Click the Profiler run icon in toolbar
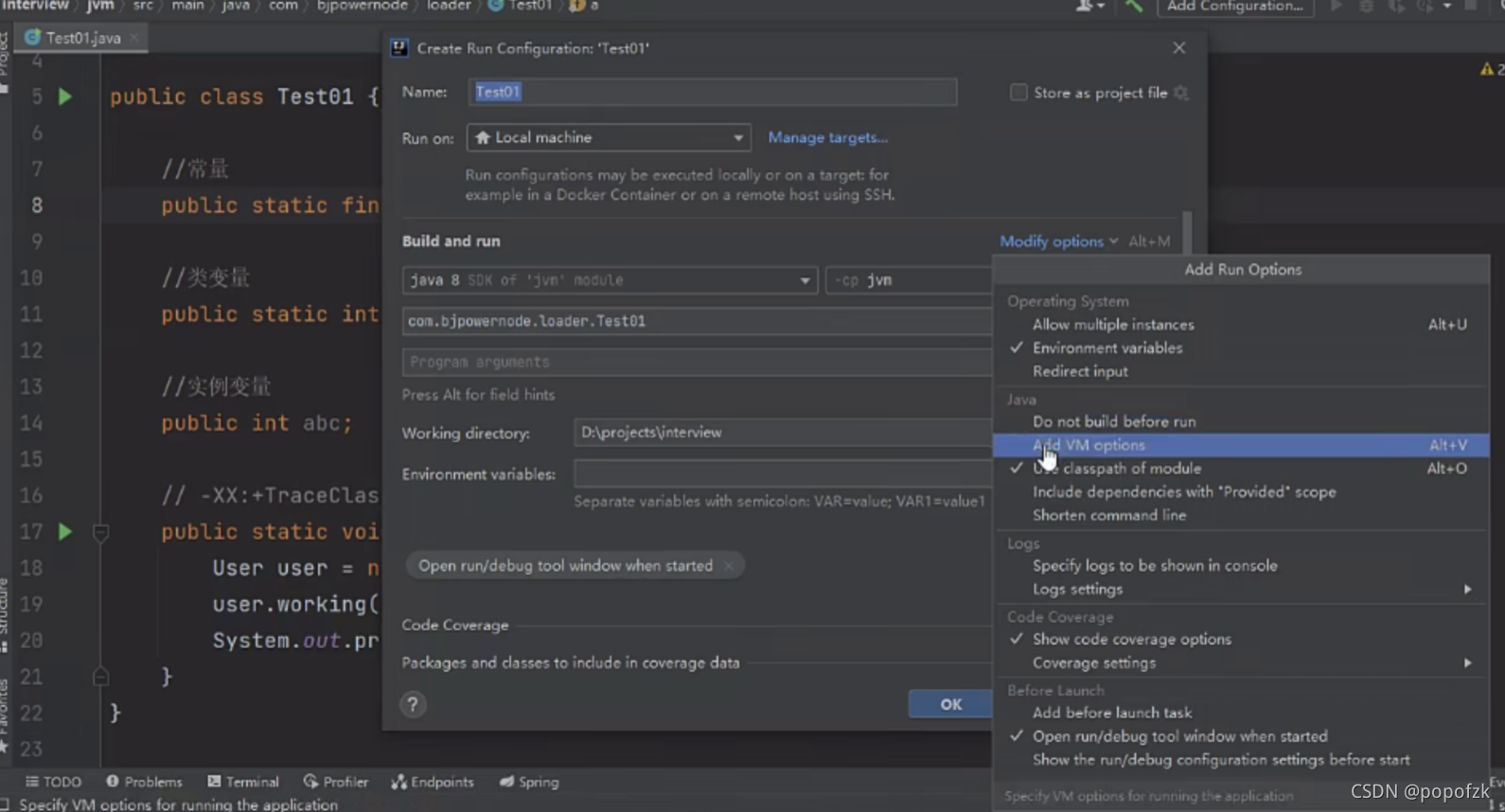This screenshot has width=1505, height=812. pos(1425,7)
